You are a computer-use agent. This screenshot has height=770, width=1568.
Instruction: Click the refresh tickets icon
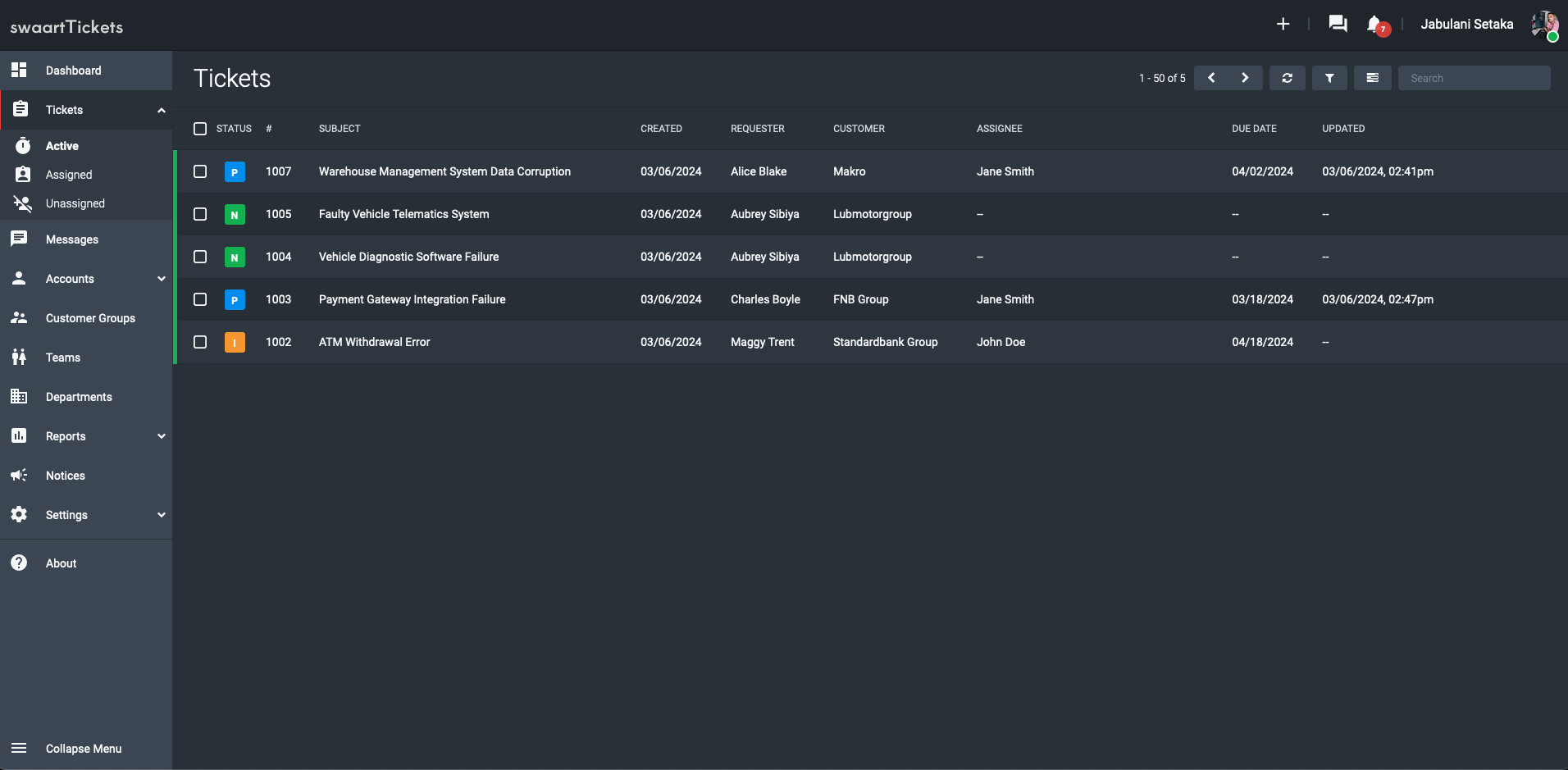coord(1287,78)
